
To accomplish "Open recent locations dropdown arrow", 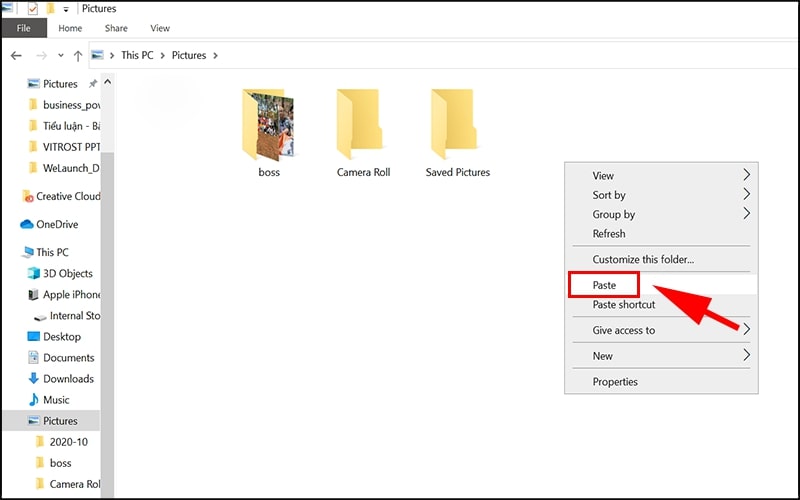I will pos(61,55).
